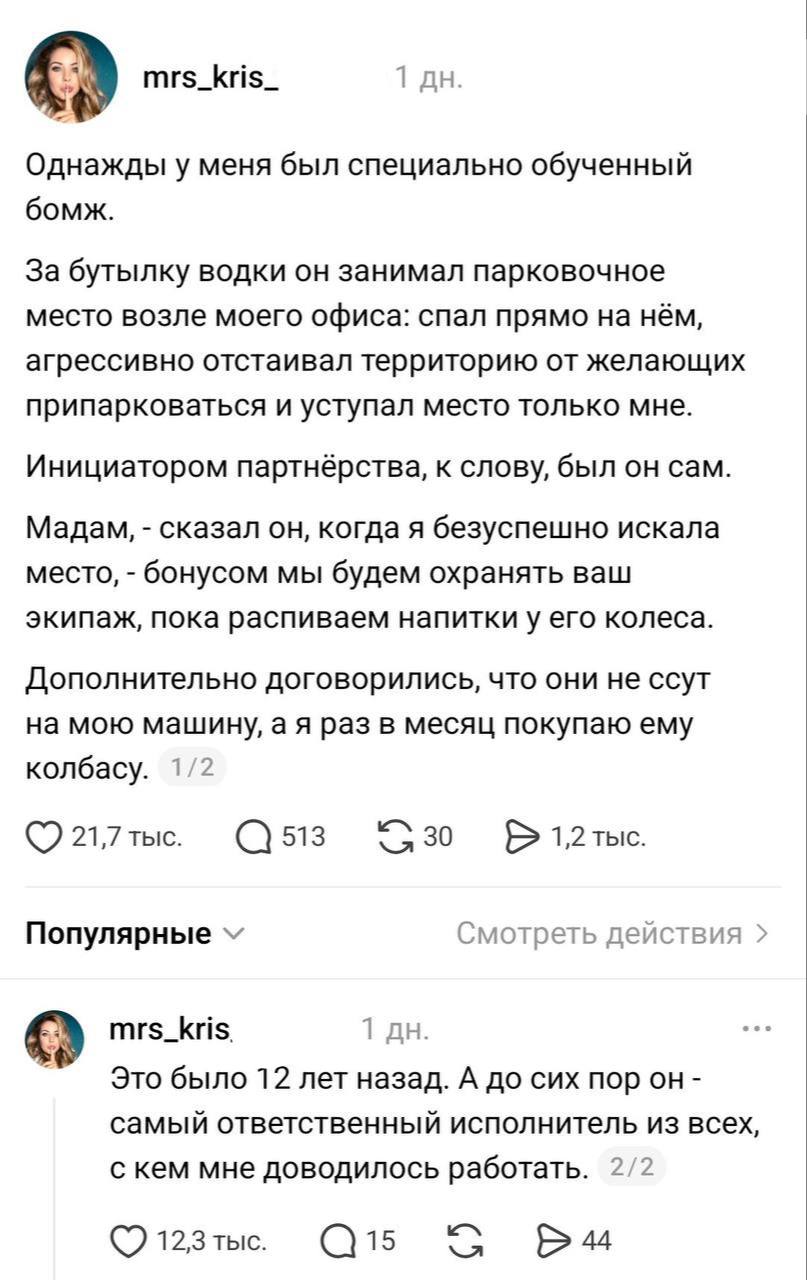Share the reply via send icon
The image size is (807, 1280).
[x=553, y=1242]
